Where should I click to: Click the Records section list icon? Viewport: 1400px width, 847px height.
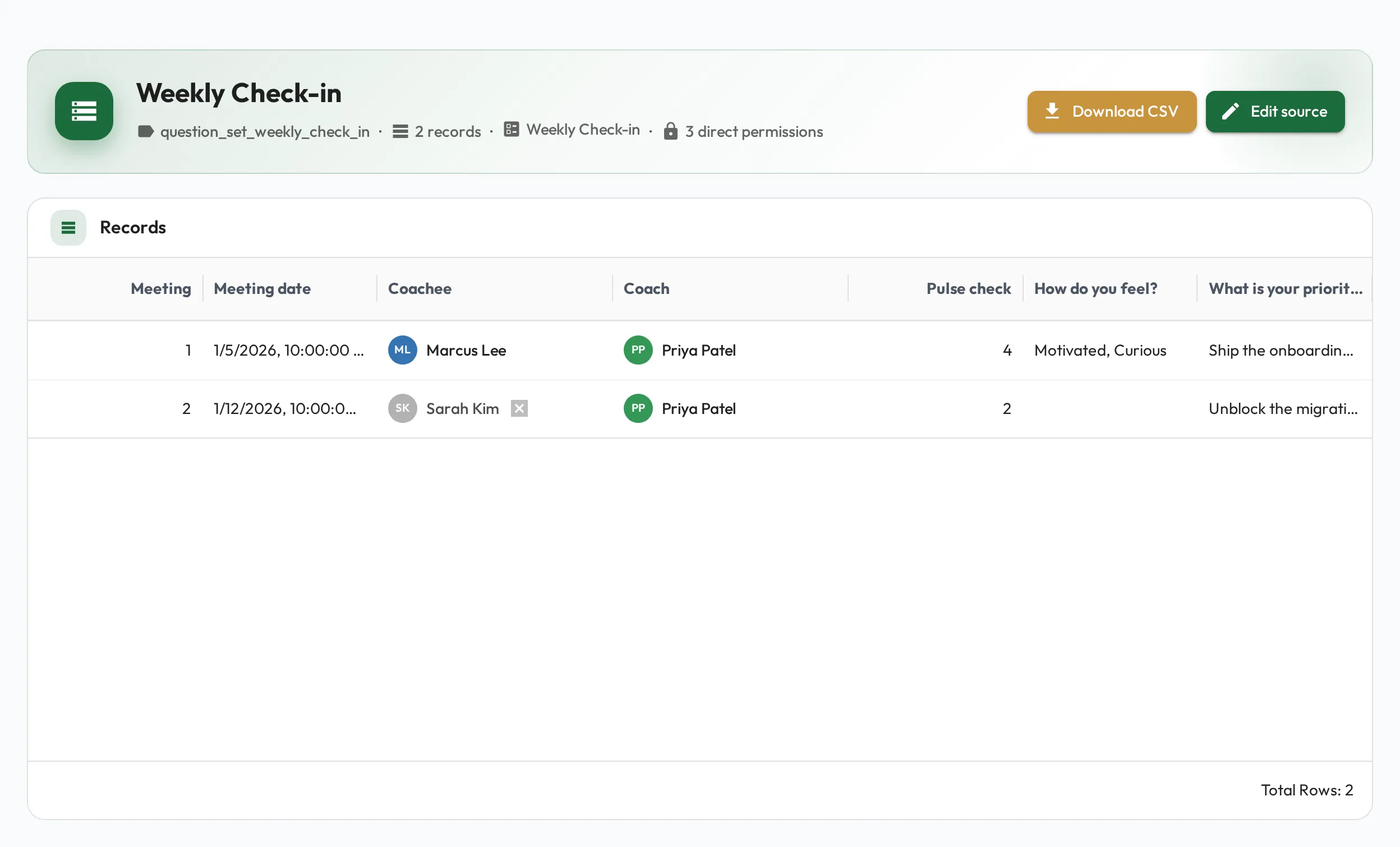pos(68,227)
